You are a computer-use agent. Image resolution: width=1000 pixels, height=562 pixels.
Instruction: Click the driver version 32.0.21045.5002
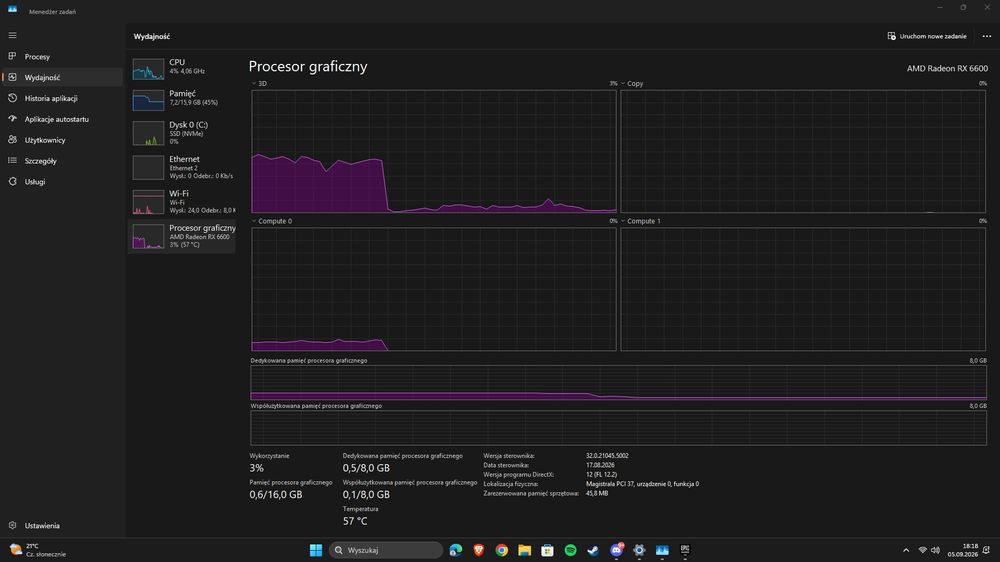pyautogui.click(x=607, y=456)
